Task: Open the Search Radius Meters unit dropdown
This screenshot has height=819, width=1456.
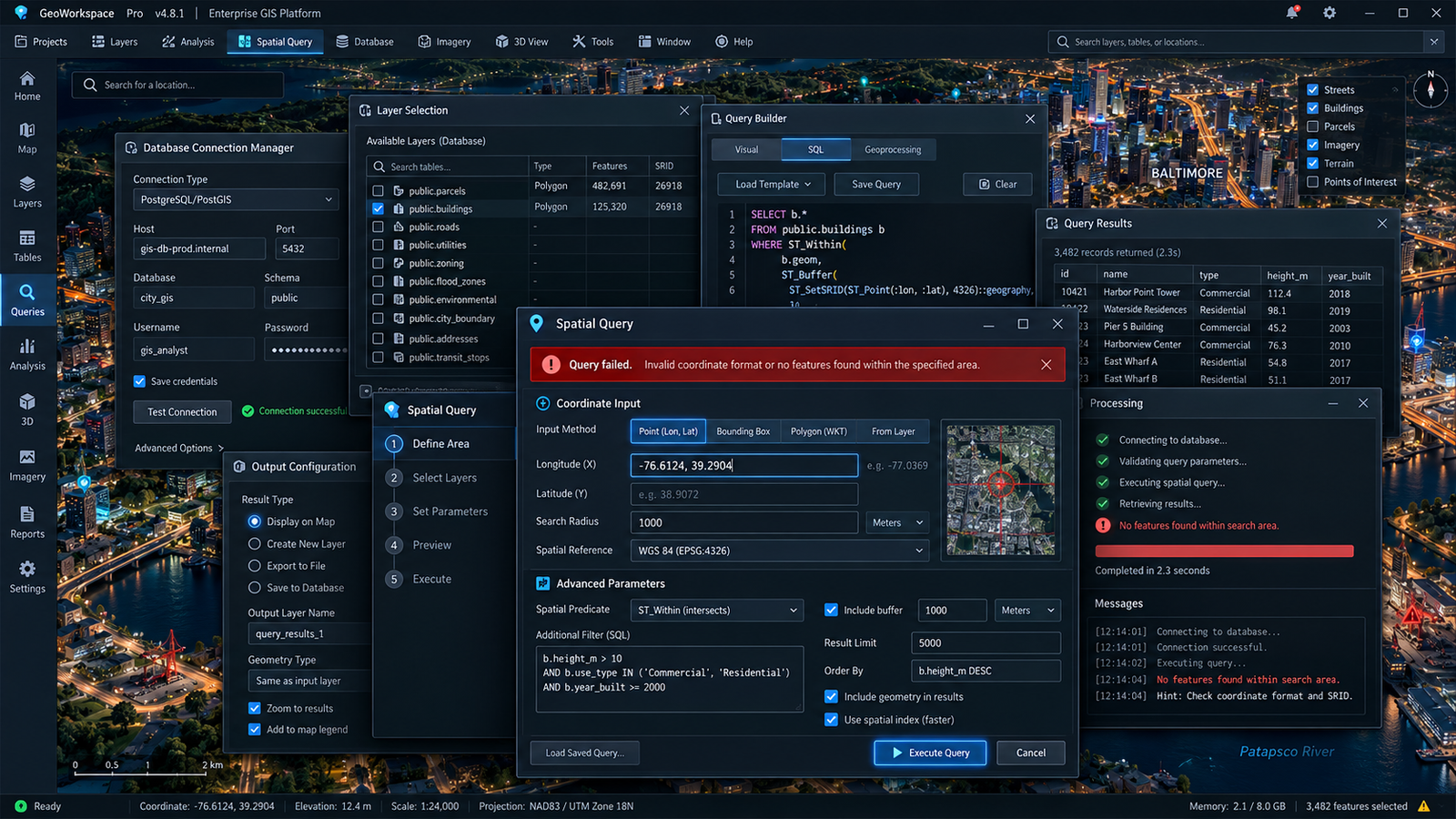Action: [x=898, y=522]
